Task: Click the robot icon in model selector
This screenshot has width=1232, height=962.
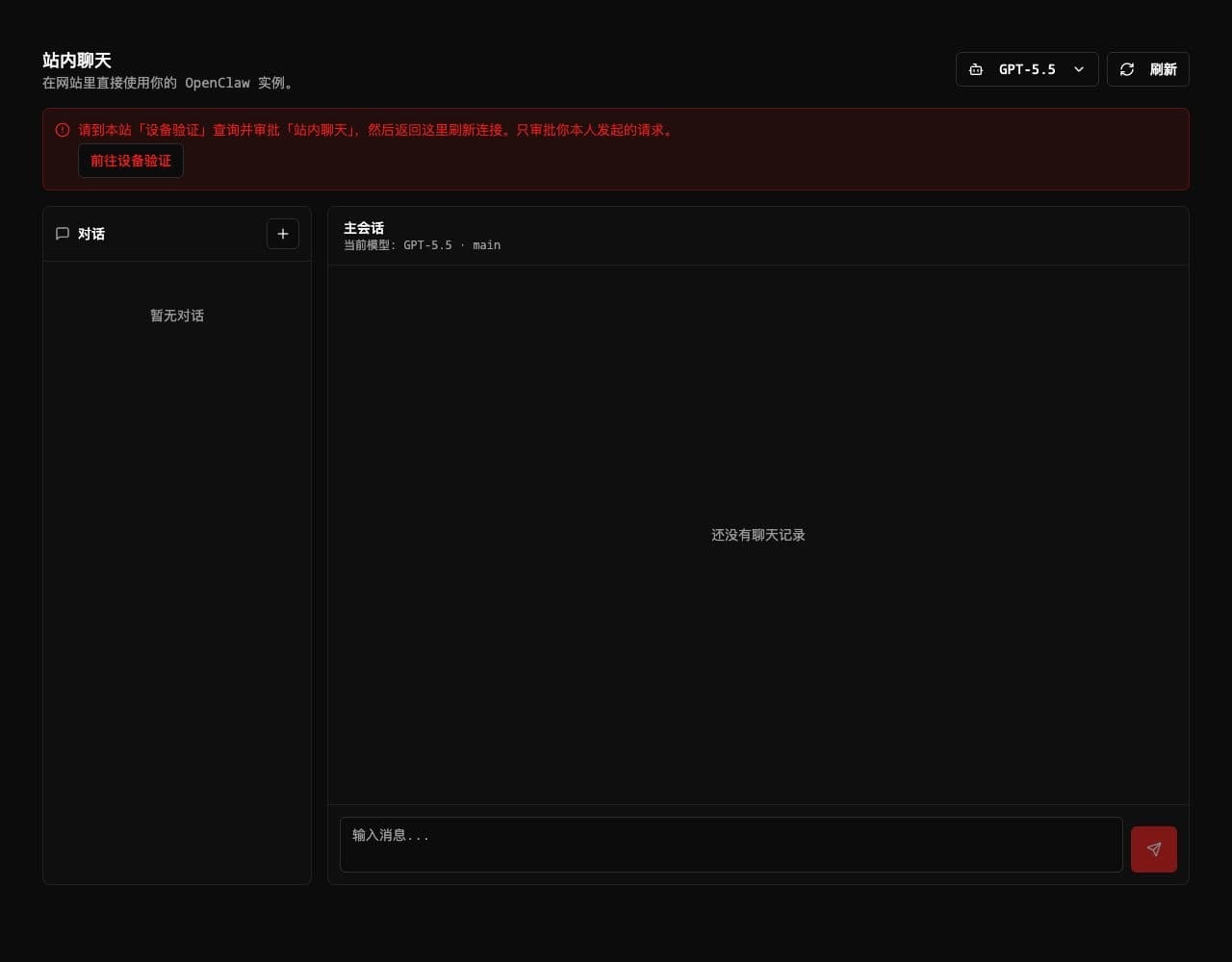Action: click(976, 69)
